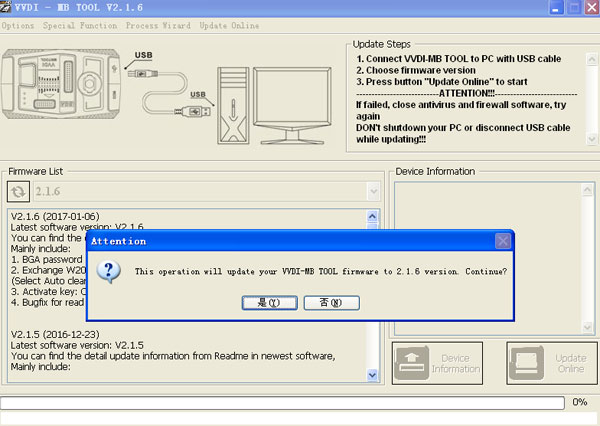Click the VVDI app icon in title bar

pyautogui.click(x=5, y=7)
